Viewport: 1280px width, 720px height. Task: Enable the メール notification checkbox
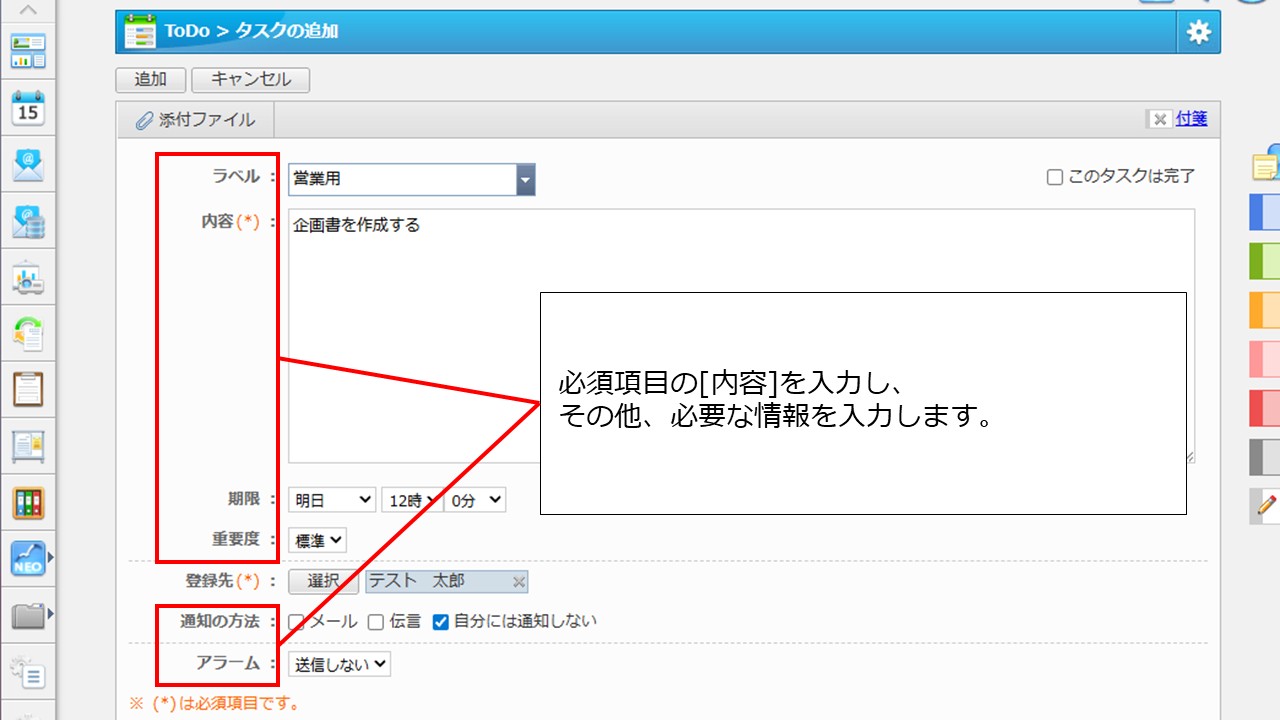296,622
